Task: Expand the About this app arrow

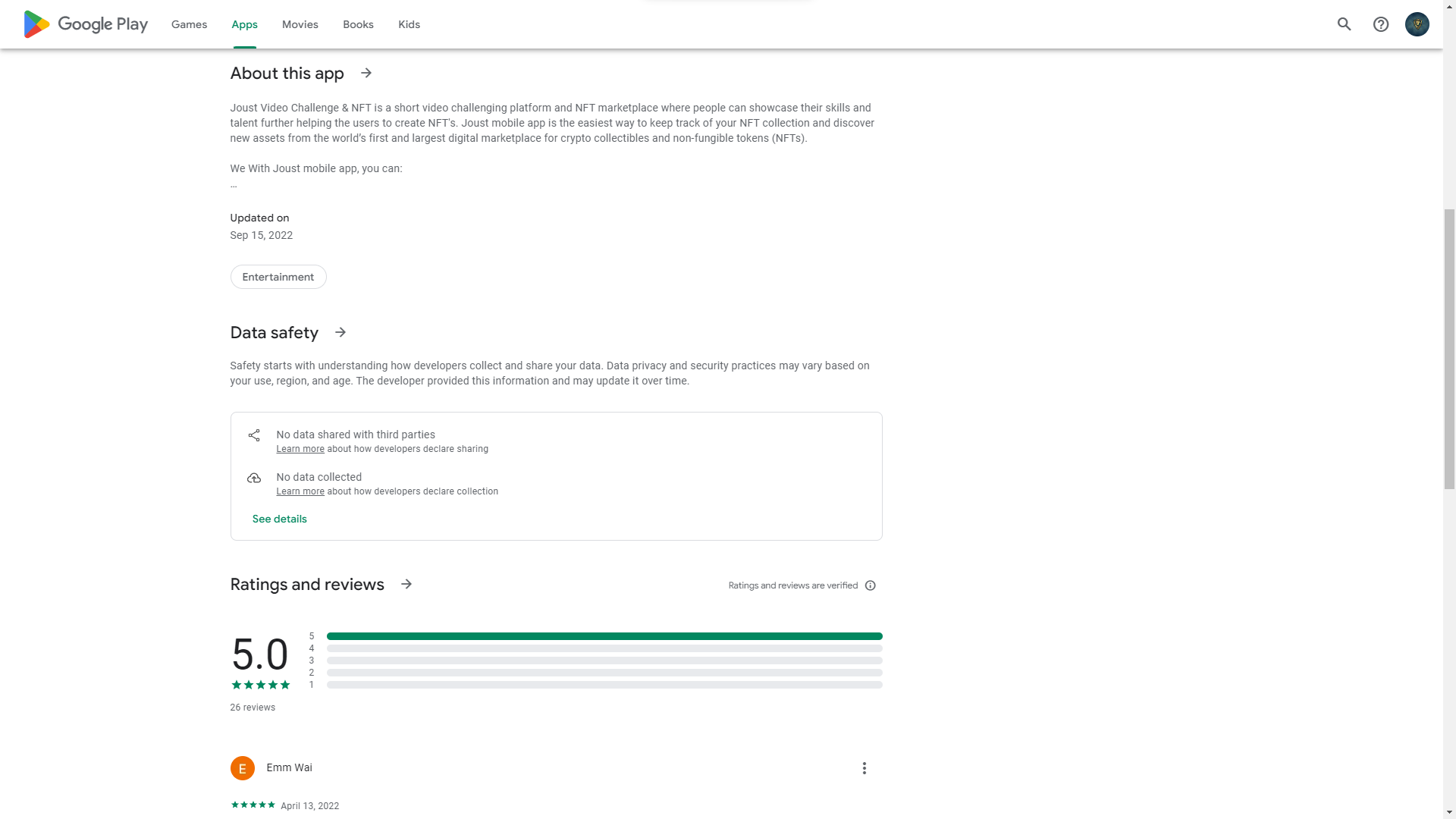Action: (x=366, y=73)
